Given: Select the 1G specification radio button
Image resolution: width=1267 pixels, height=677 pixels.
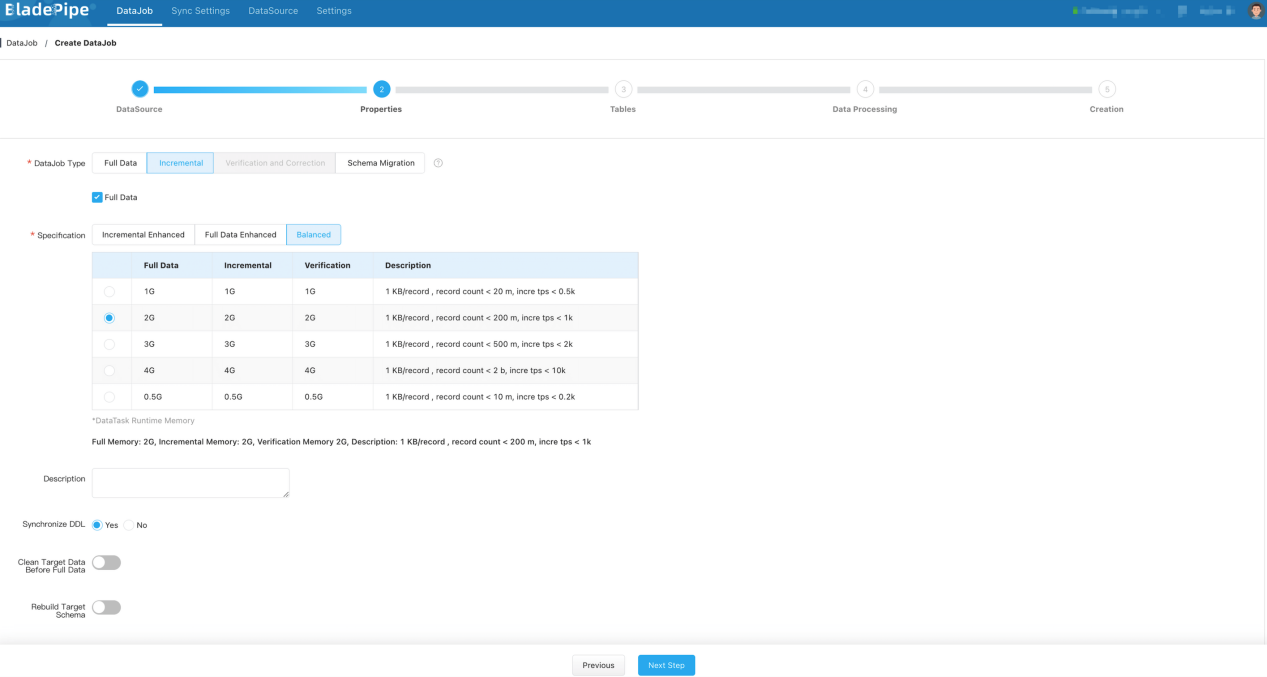Looking at the screenshot, I should click(x=109, y=291).
